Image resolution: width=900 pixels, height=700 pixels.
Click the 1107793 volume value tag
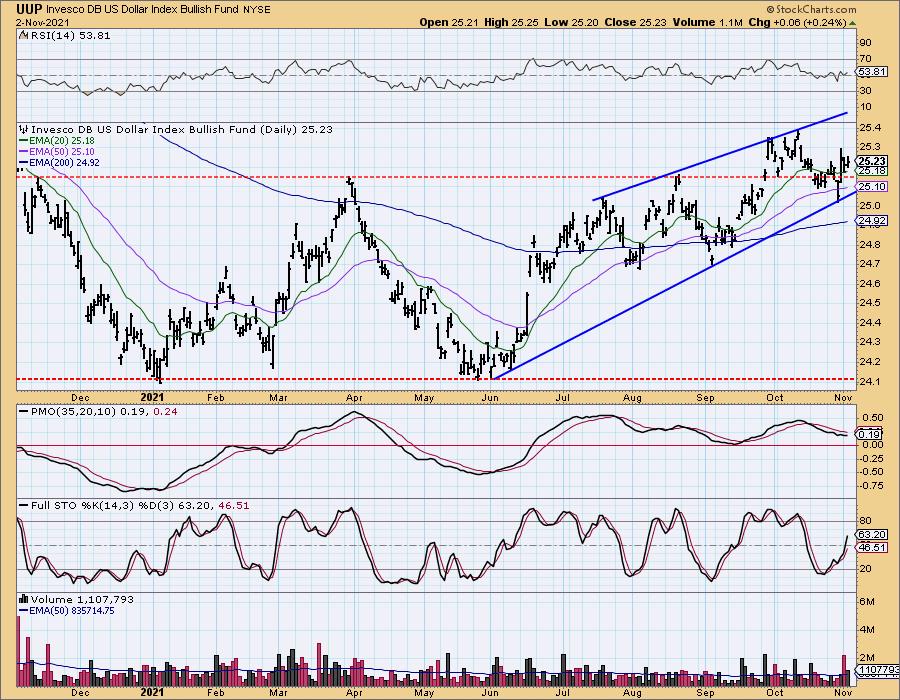pos(877,670)
